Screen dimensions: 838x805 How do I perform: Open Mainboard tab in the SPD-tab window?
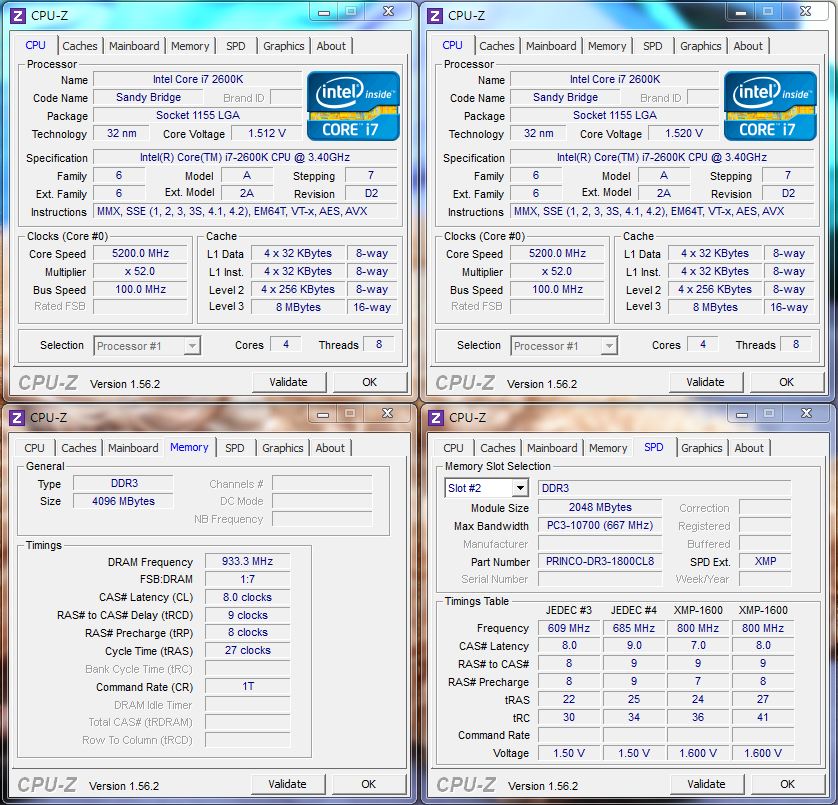[x=552, y=448]
